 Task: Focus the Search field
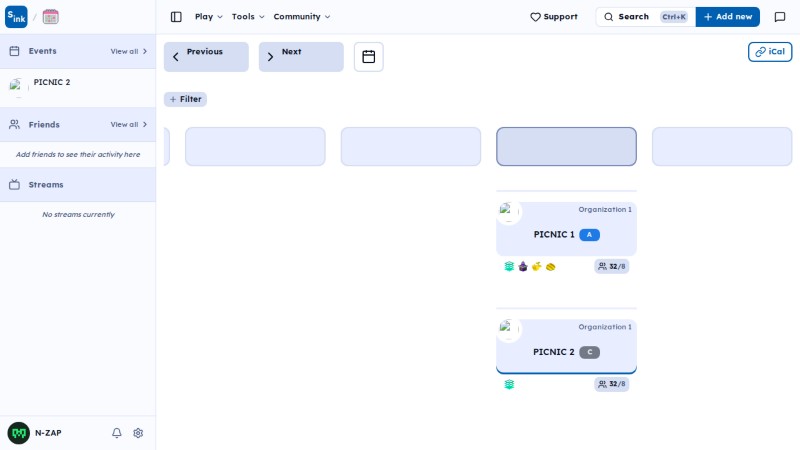(x=645, y=17)
